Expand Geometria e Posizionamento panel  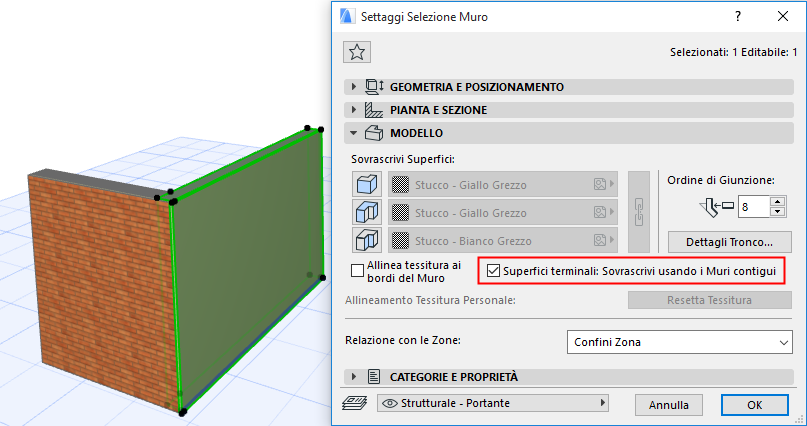pyautogui.click(x=353, y=87)
